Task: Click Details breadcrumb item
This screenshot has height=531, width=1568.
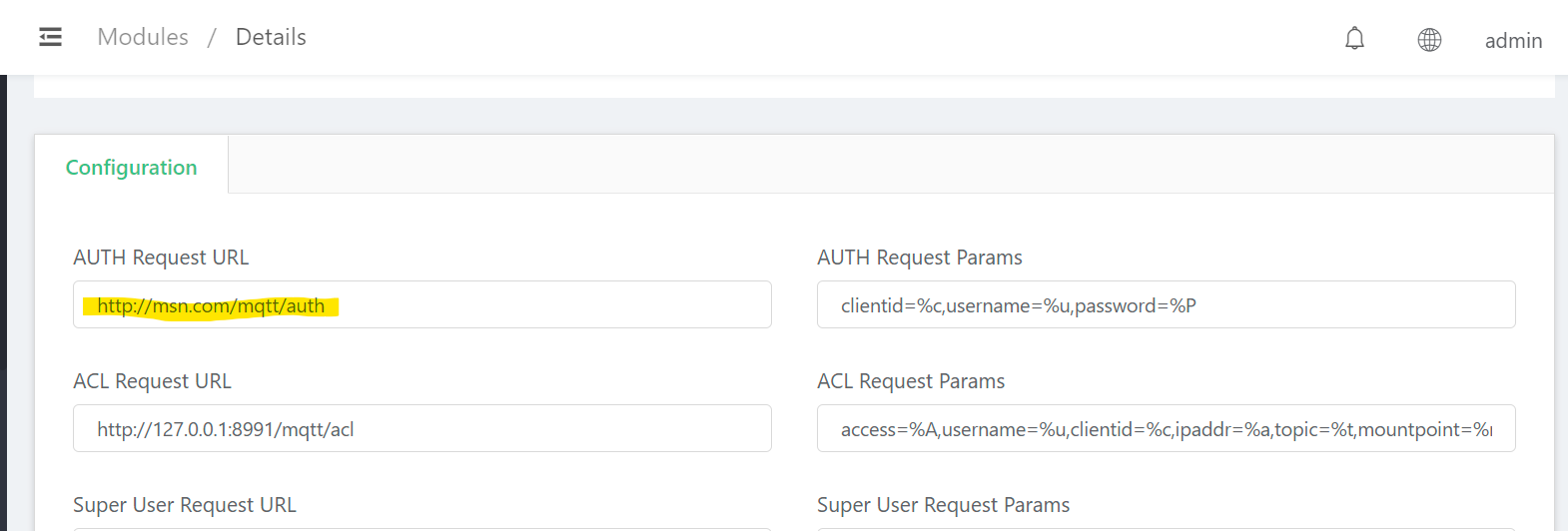Action: click(271, 37)
